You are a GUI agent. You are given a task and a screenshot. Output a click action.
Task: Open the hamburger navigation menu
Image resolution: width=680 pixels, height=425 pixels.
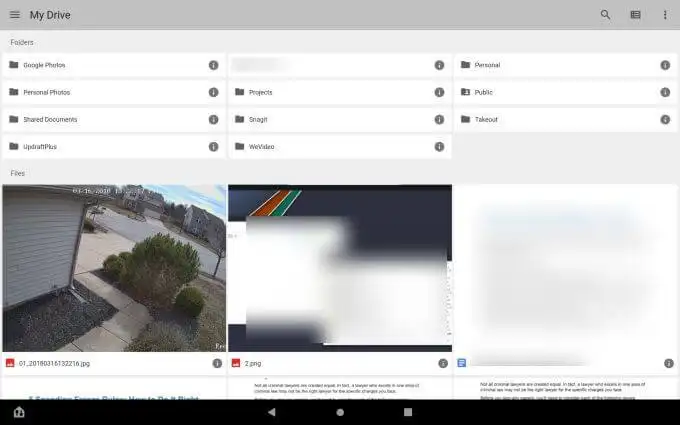coord(15,15)
